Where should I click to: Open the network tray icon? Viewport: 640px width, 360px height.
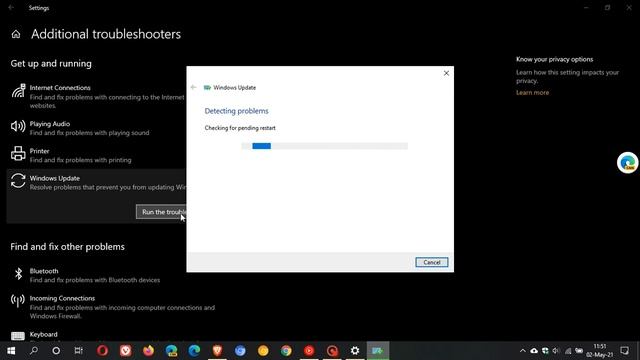coord(568,351)
